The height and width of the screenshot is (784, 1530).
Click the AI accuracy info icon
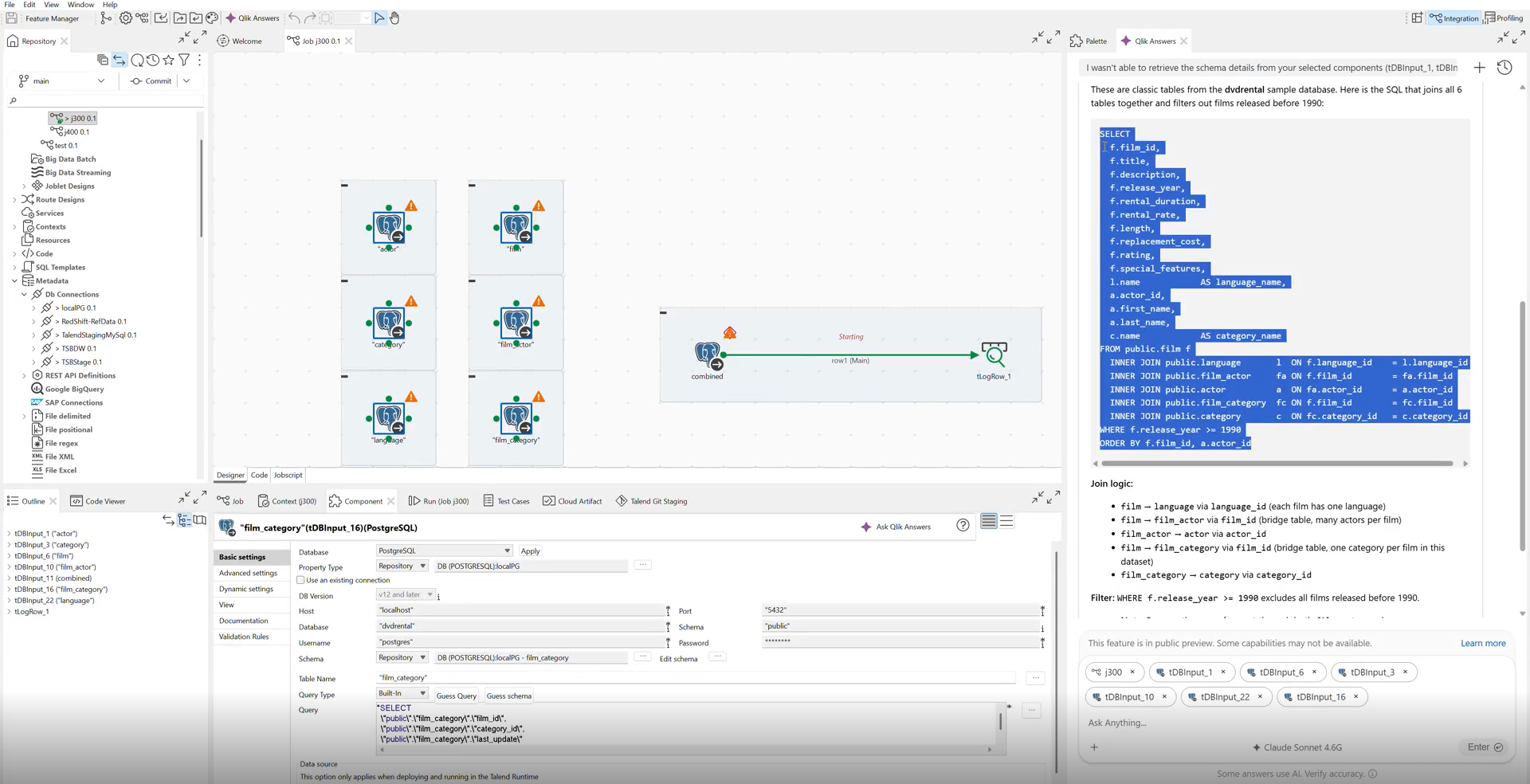click(1372, 774)
